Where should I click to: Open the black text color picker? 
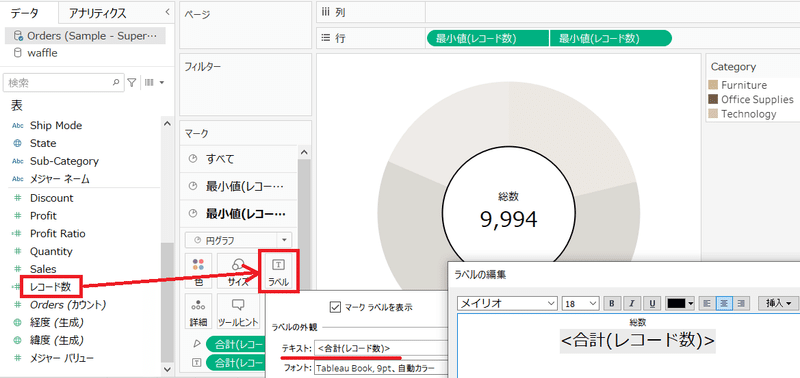click(x=680, y=303)
